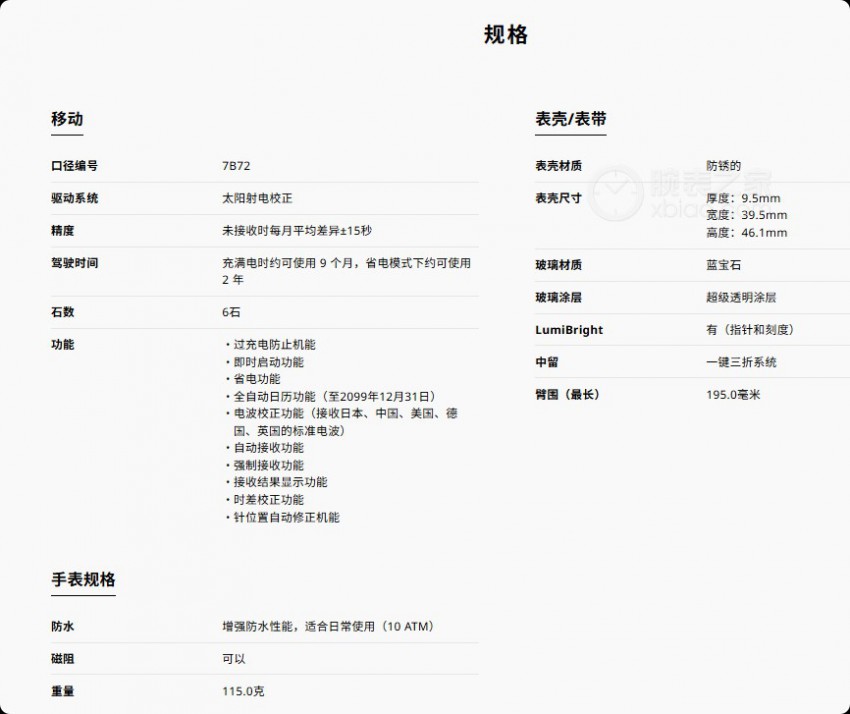Viewport: 850px width, 714px height.
Task: Select the bullet 强制接收功能
Action: click(268, 465)
